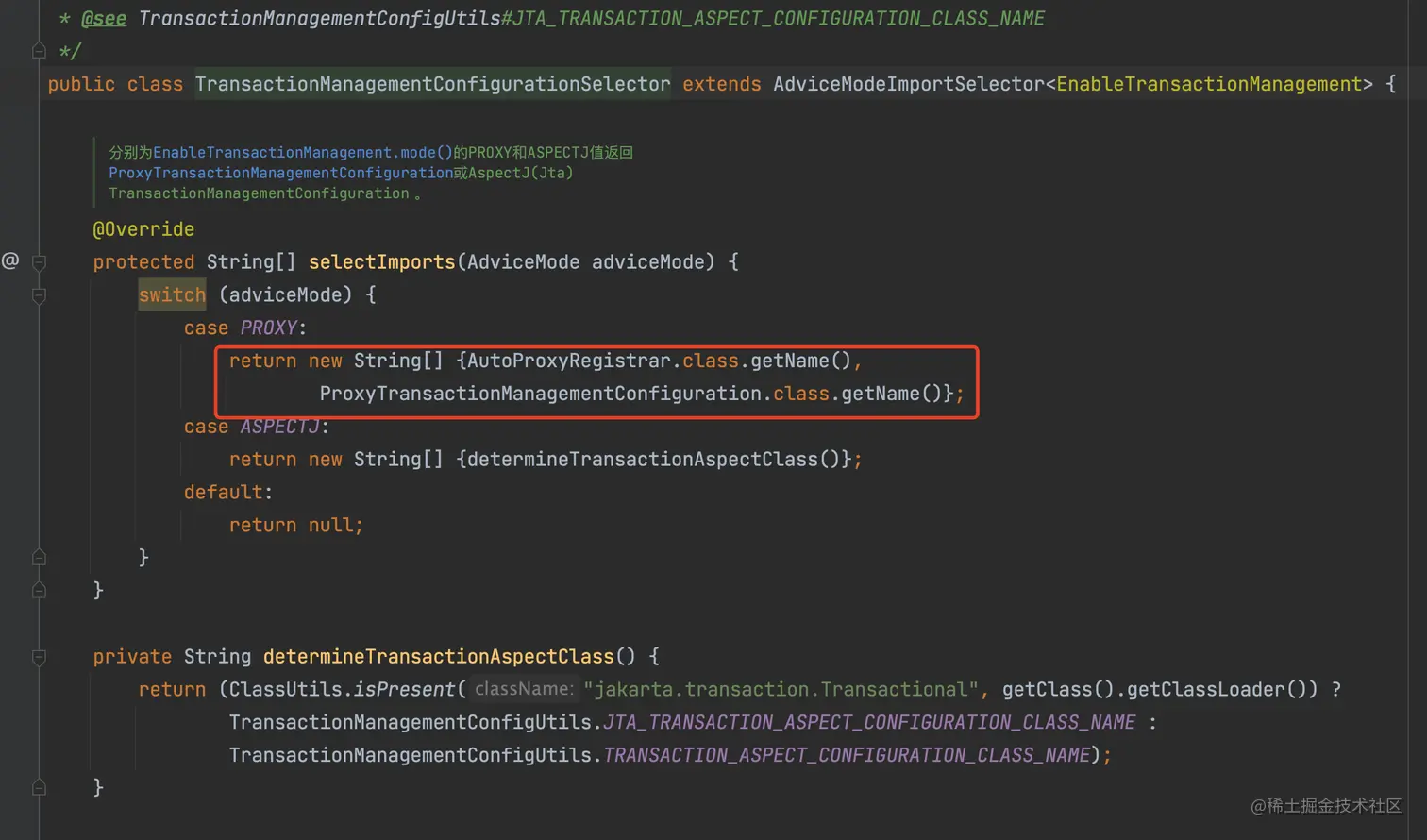The image size is (1427, 840).
Task: Collapse the switch block using its fold marker
Action: coord(39,295)
